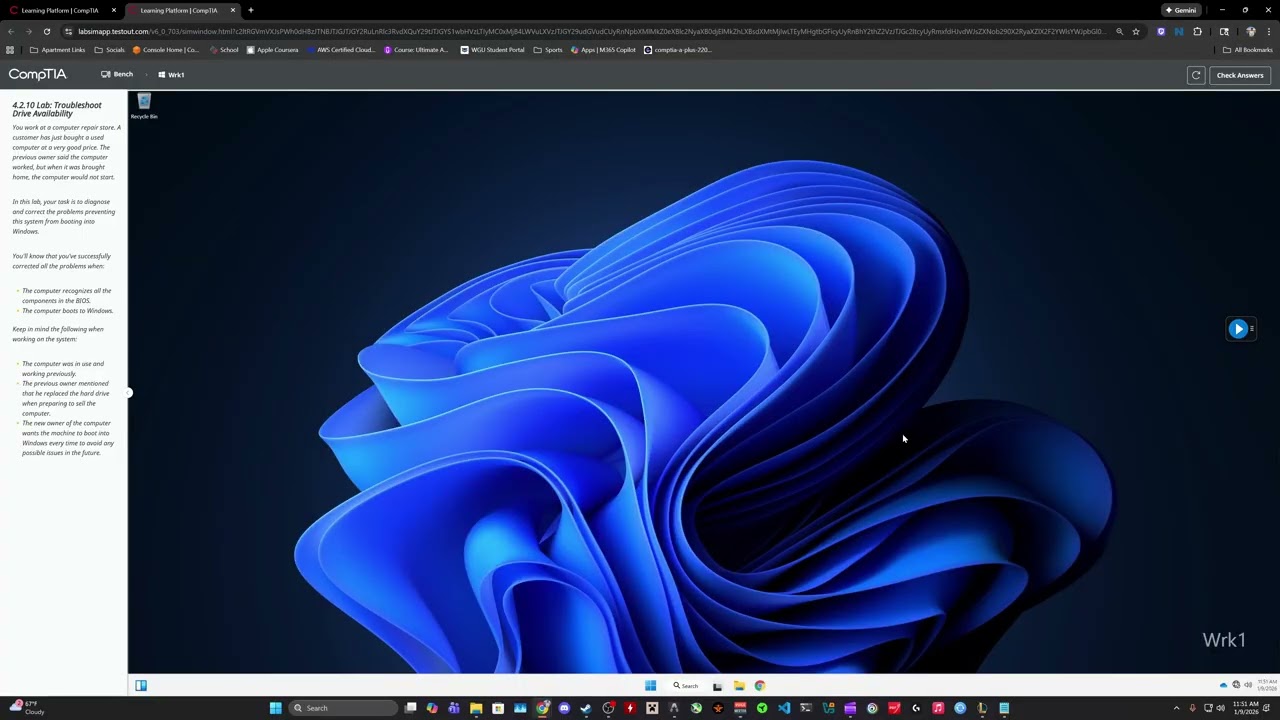Click the Wrk1 tray cloud icon

(x=1223, y=685)
